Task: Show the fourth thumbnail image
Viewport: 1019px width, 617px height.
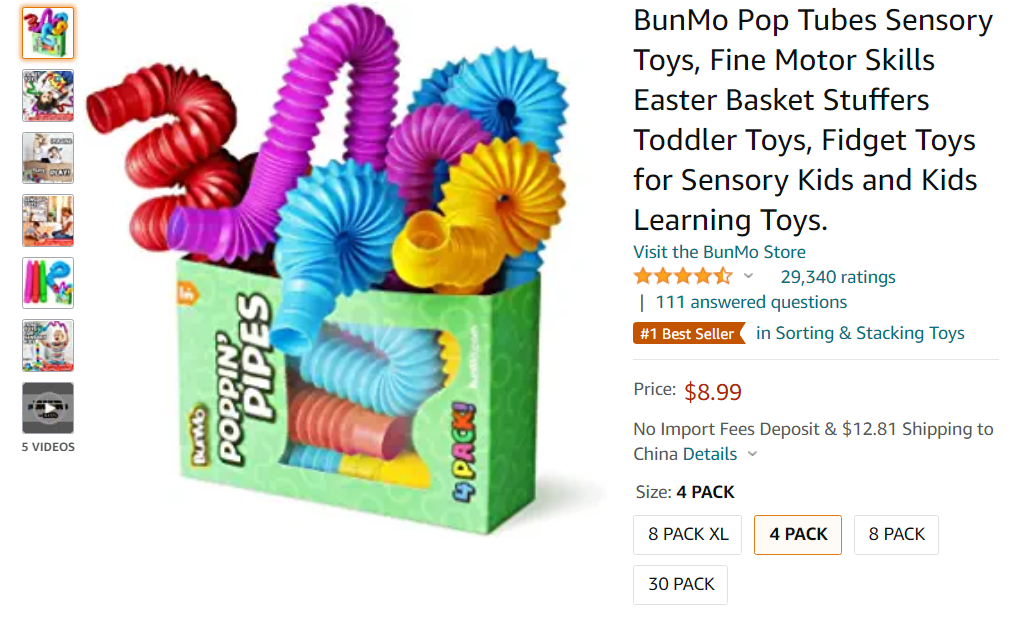Action: (x=47, y=220)
